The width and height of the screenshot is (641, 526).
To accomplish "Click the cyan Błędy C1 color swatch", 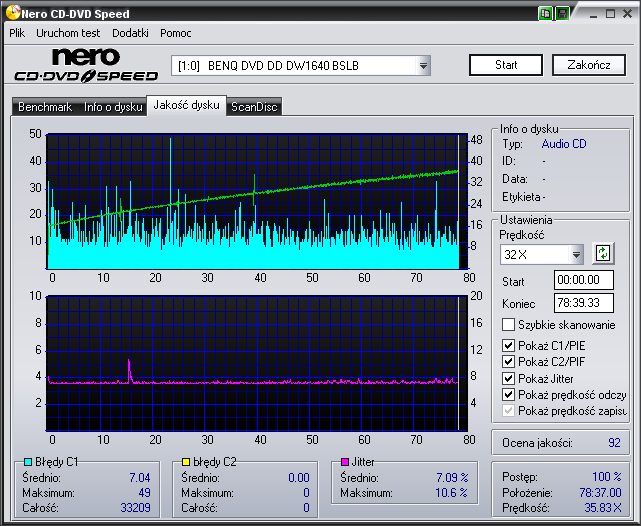I will click(28, 462).
